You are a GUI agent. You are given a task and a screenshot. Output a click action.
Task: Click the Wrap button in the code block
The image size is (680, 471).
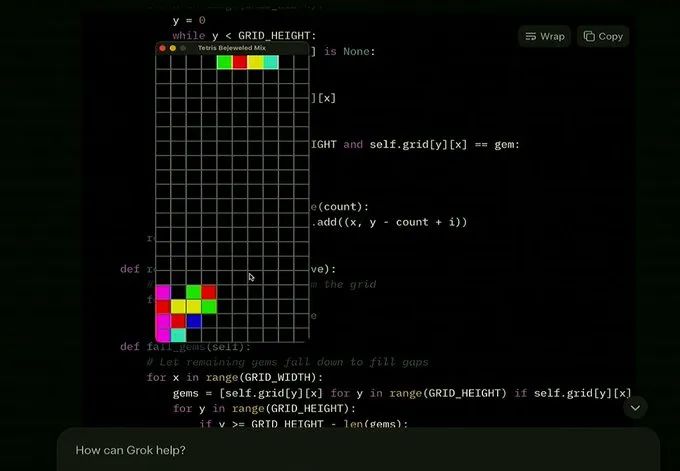(544, 36)
